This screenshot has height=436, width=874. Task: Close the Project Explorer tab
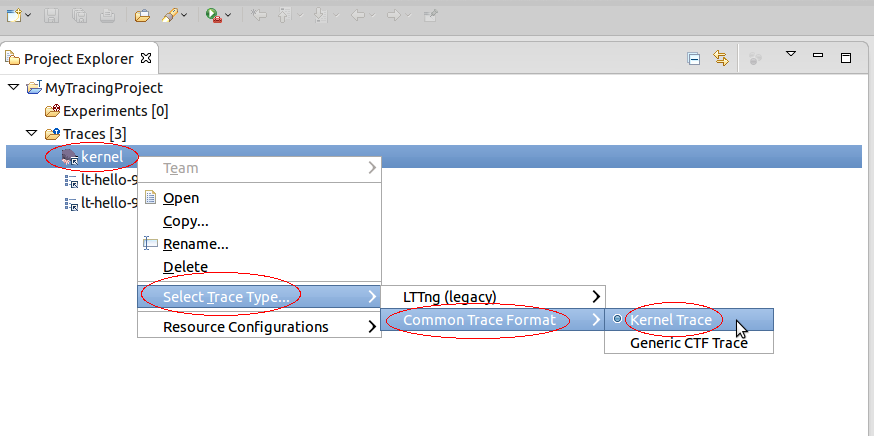click(145, 58)
